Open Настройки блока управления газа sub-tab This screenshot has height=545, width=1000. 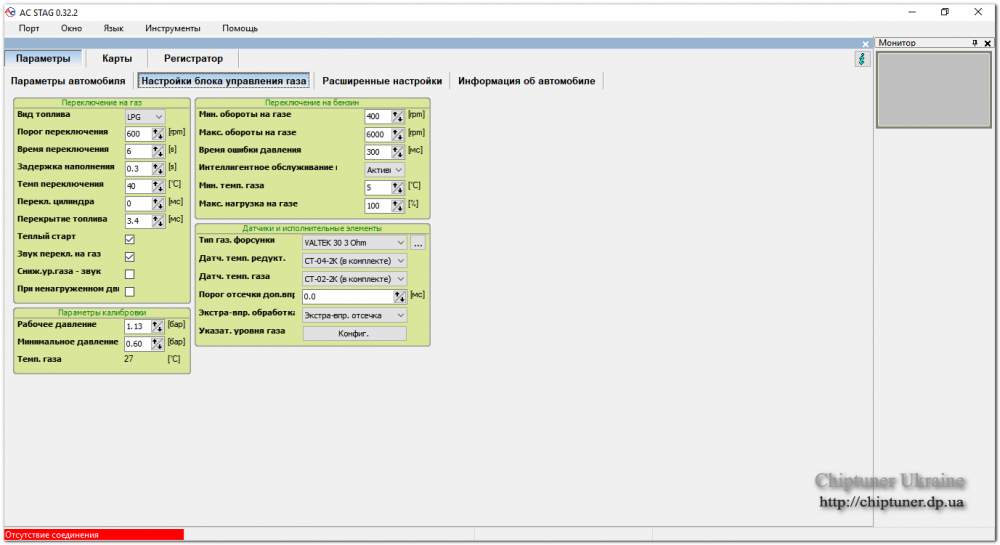pos(224,81)
